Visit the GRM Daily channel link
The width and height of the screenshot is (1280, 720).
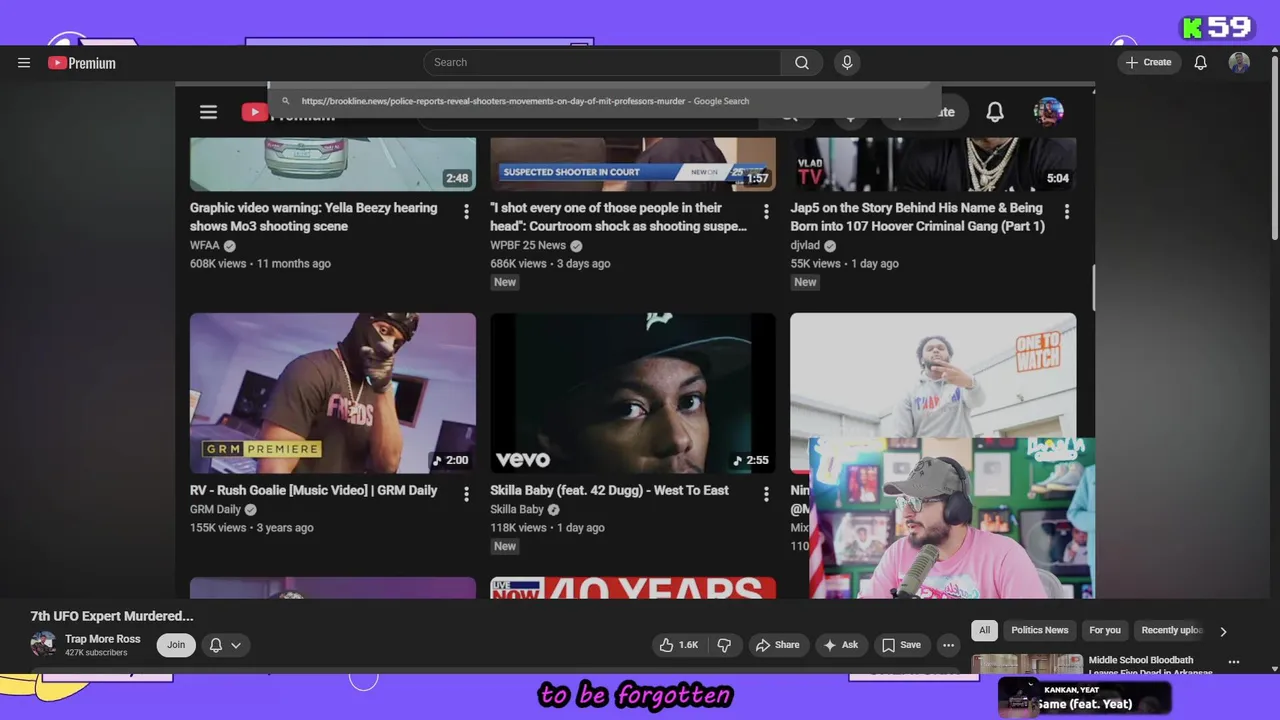coord(215,509)
